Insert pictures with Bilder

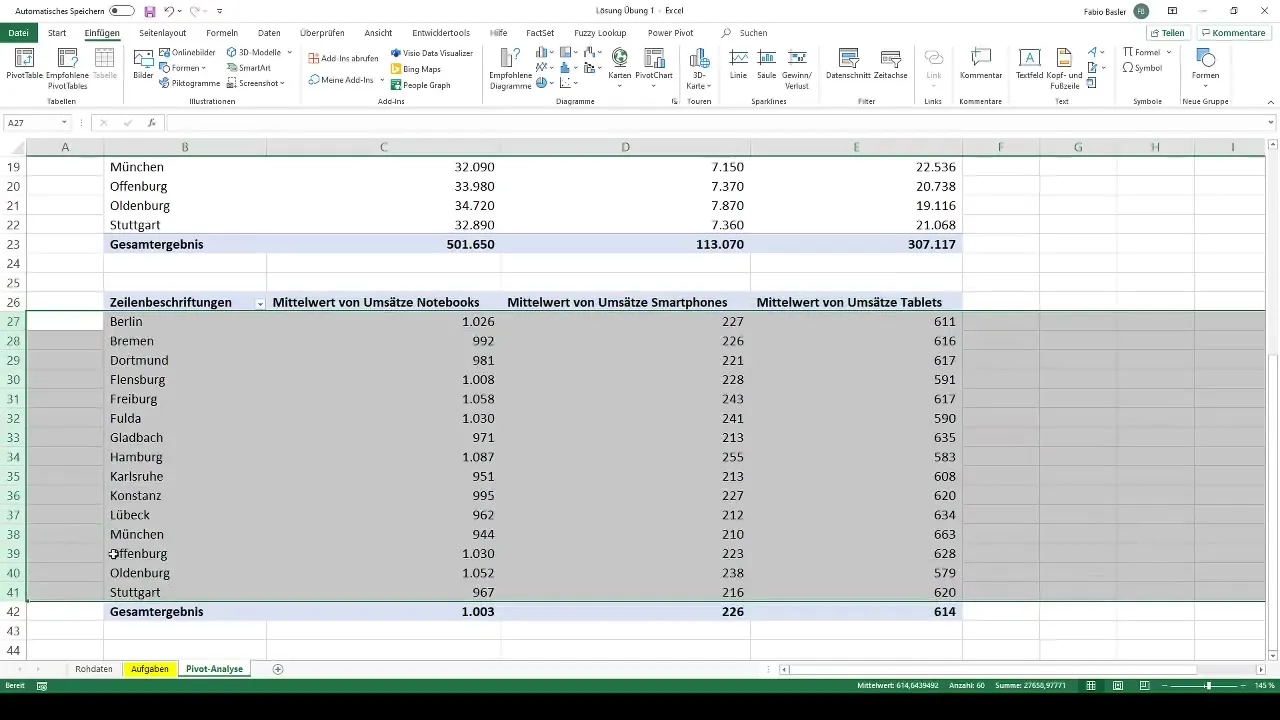pos(143,65)
